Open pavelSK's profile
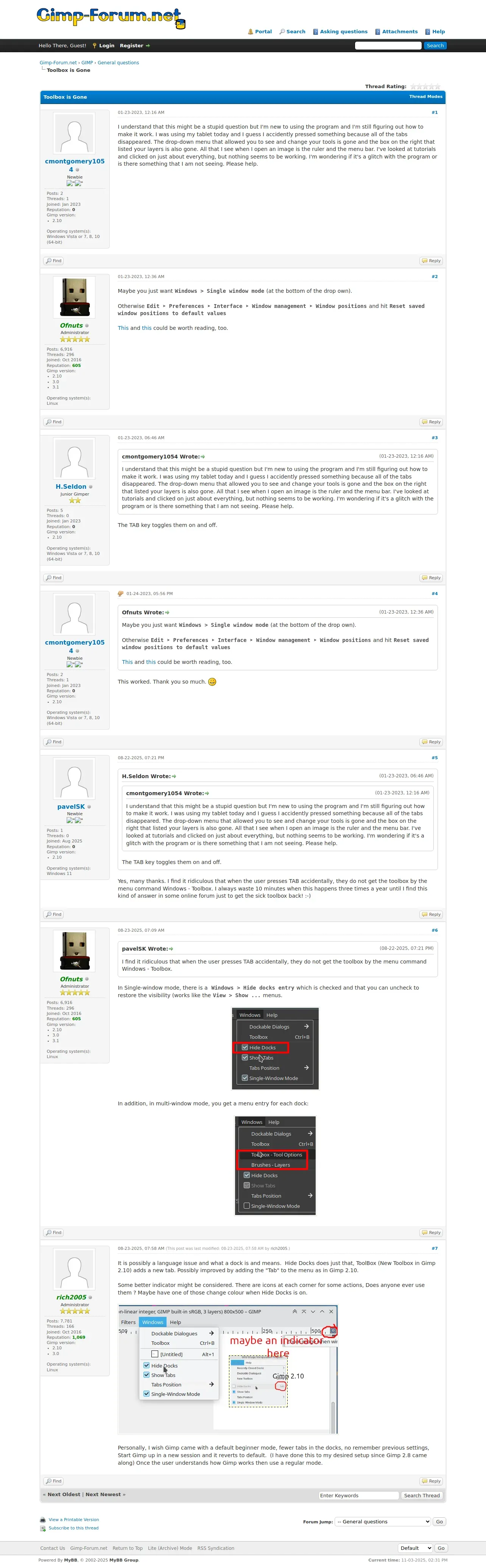 (x=71, y=807)
